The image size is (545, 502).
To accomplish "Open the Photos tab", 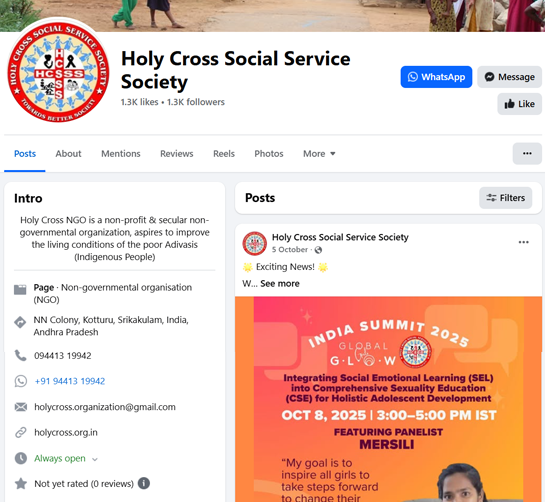I will 269,153.
